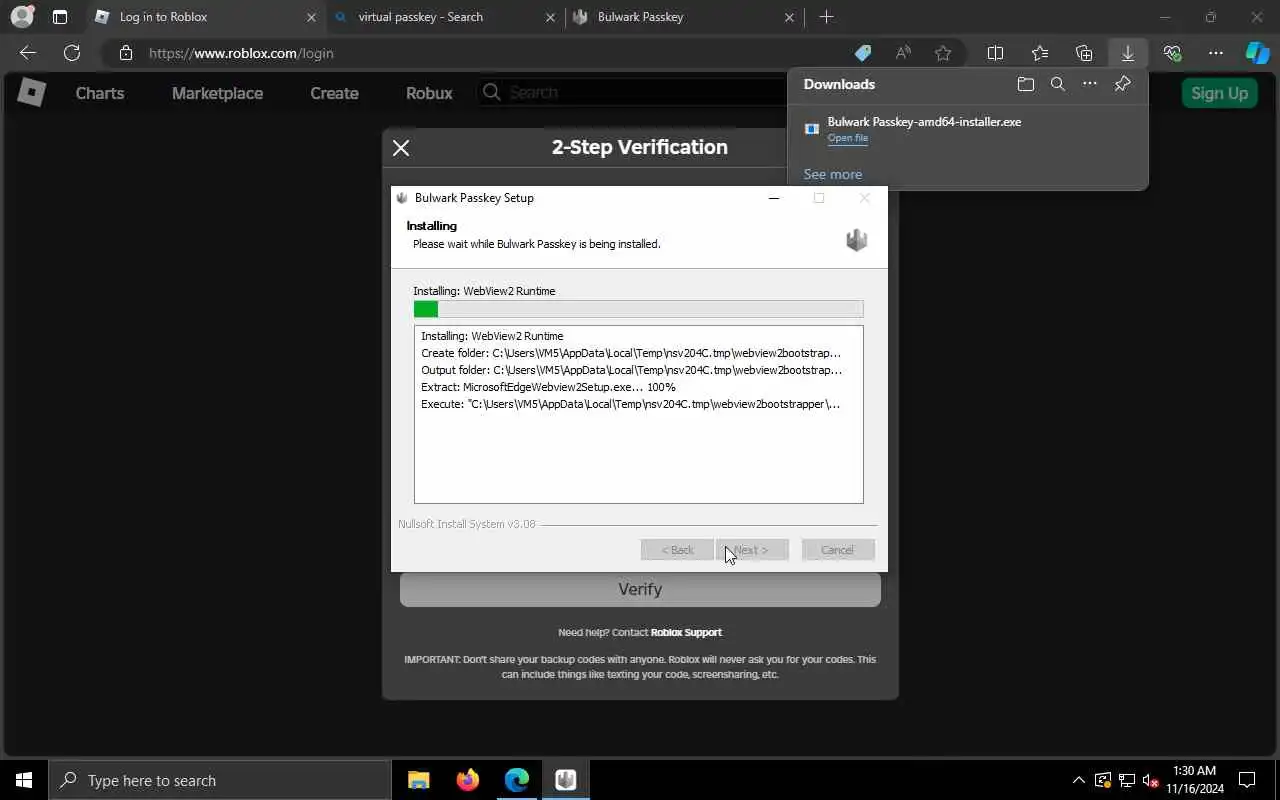Screen dimensions: 1280x800
Task: Open downloads folder icon in Downloads panel
Action: 1025,84
